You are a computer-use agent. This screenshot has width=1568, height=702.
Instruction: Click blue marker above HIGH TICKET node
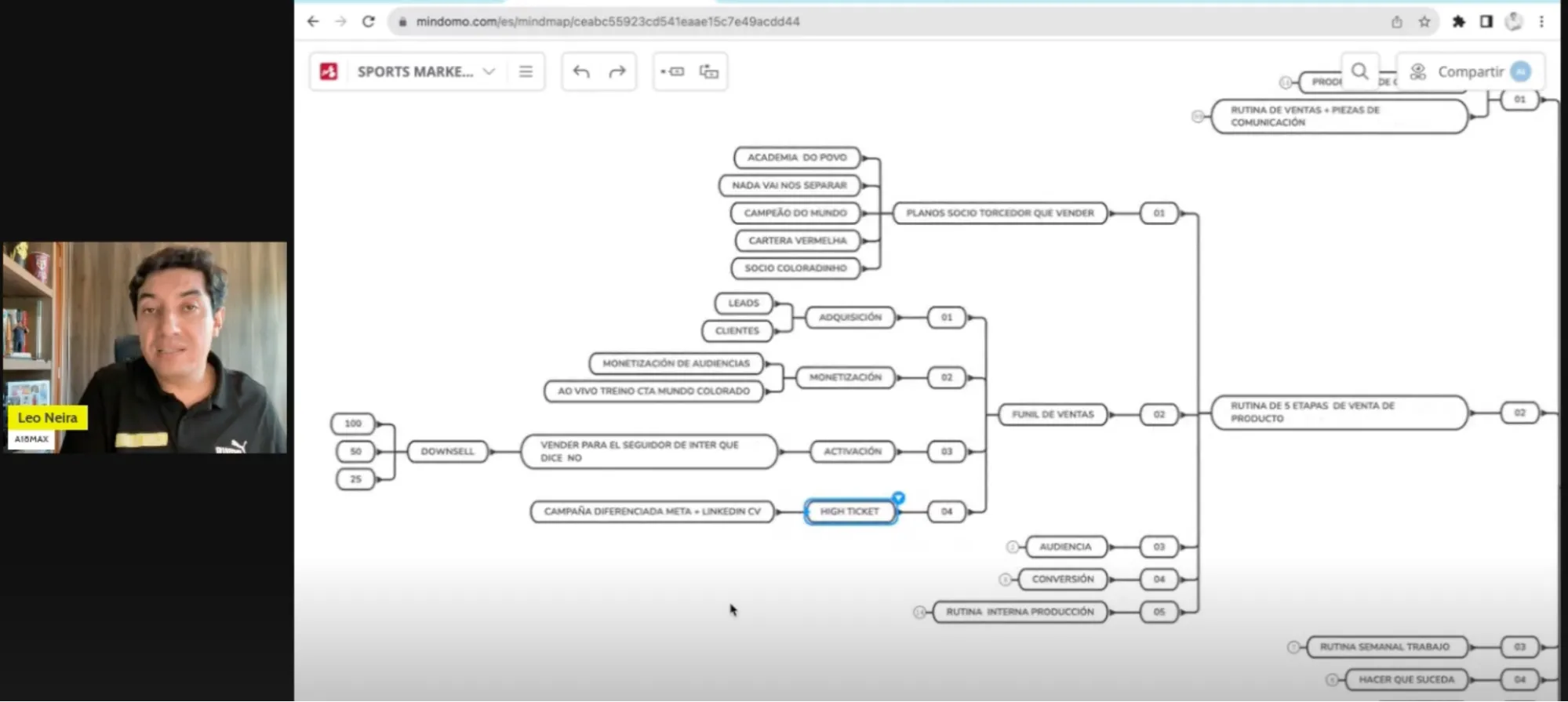[x=899, y=497]
